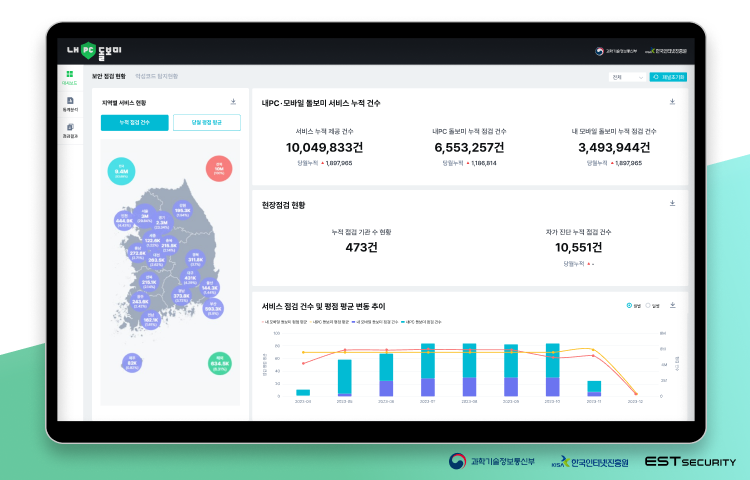750x480 pixels.
Task: Click the 전북 215.9K map bubble
Action: (149, 282)
